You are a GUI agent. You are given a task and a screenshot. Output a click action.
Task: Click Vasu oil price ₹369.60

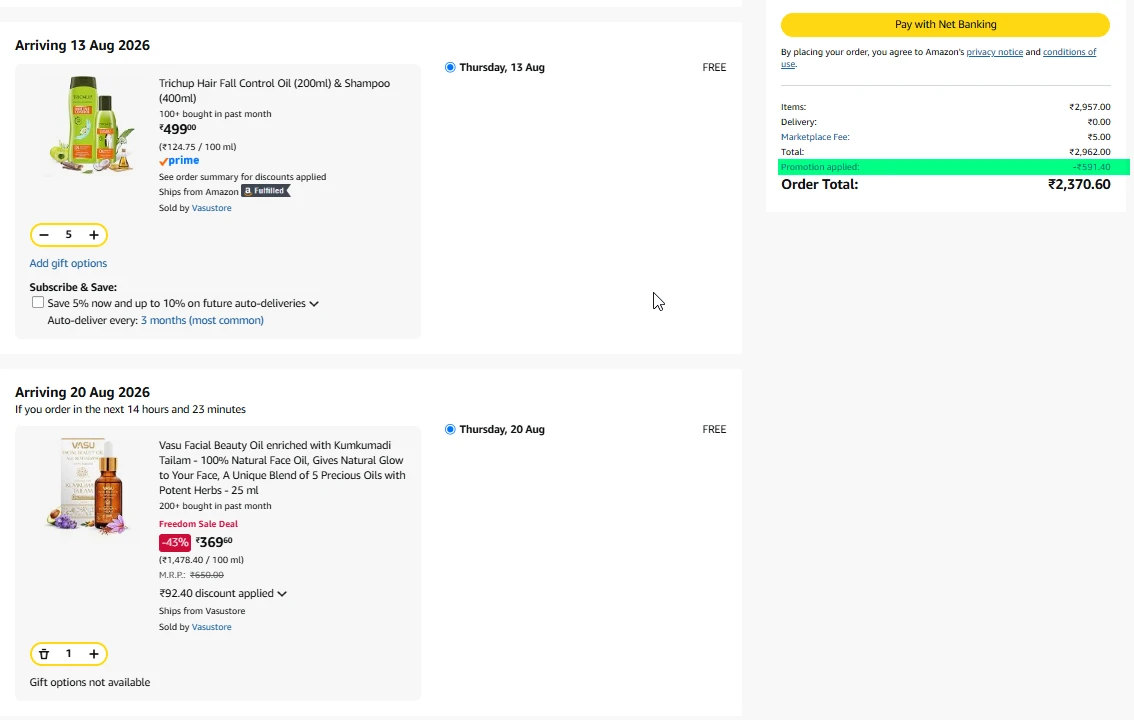(214, 542)
